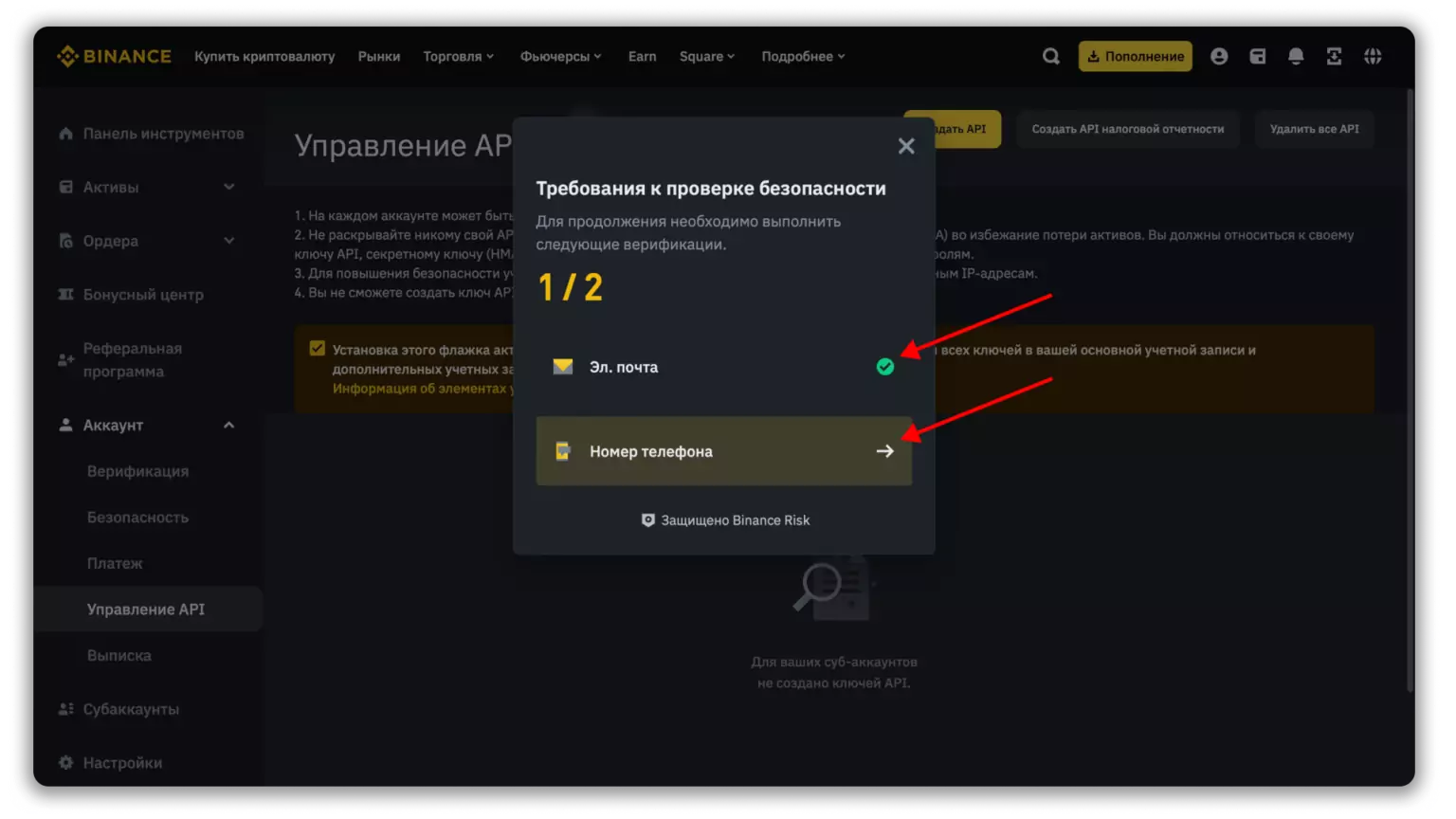Click the Активы wallet sidebar icon
Screen dimensions: 1456x819
[65, 187]
